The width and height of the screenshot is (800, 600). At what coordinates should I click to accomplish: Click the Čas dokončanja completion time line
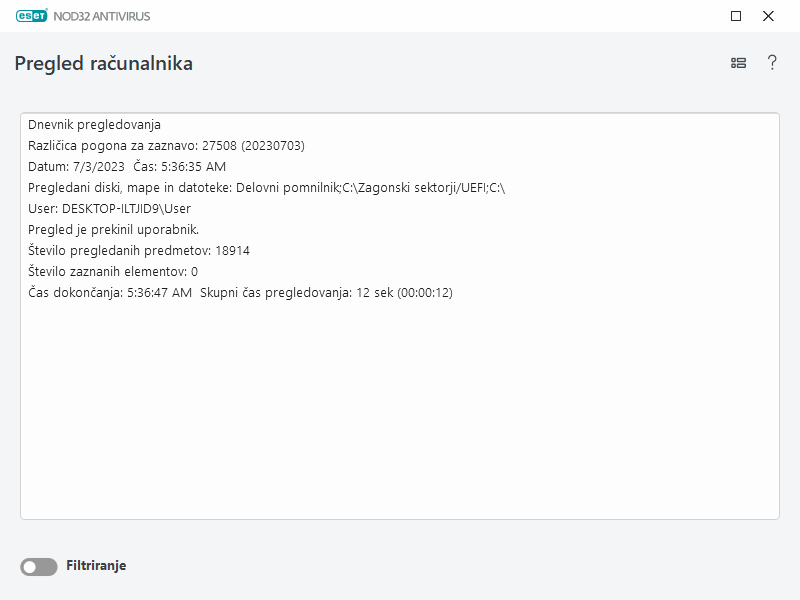point(240,293)
